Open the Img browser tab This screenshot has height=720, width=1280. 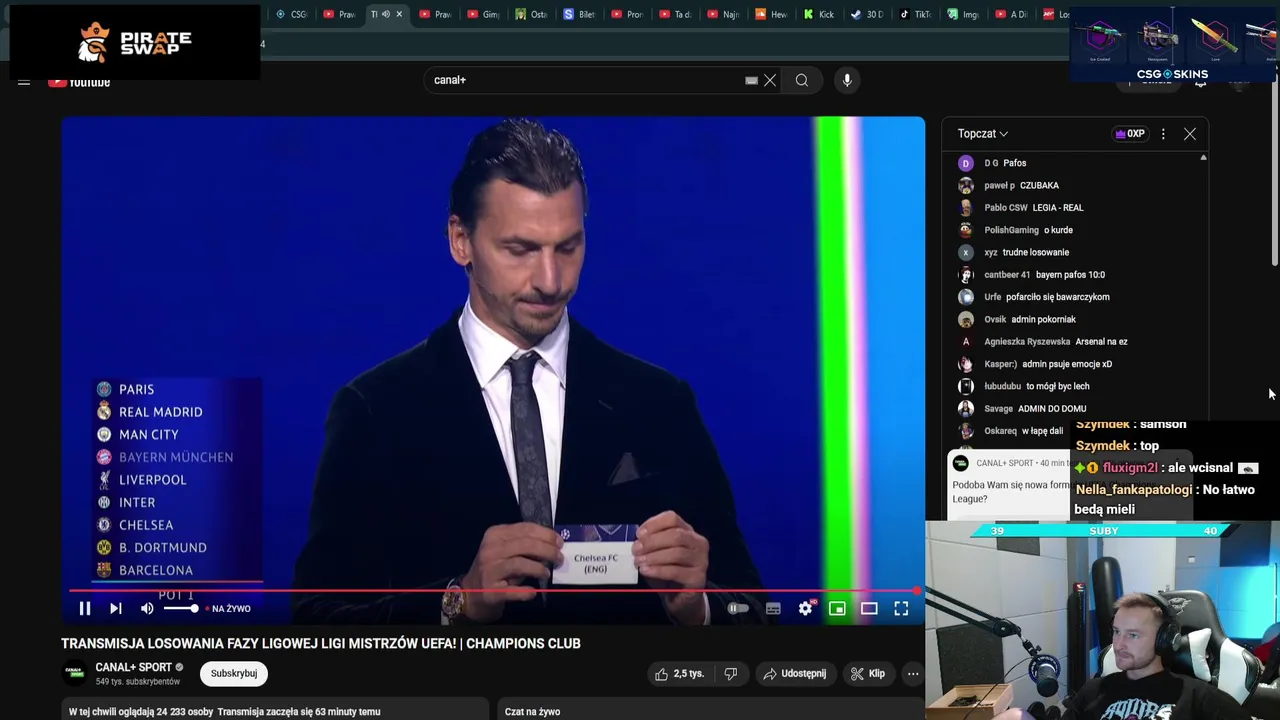click(963, 14)
